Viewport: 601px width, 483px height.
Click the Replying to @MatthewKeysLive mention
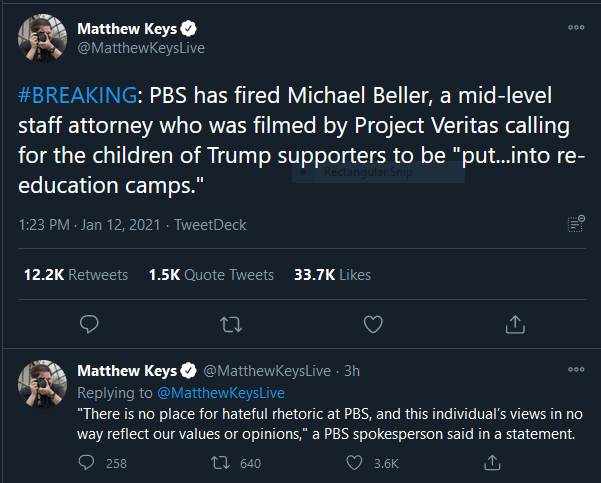click(220, 393)
